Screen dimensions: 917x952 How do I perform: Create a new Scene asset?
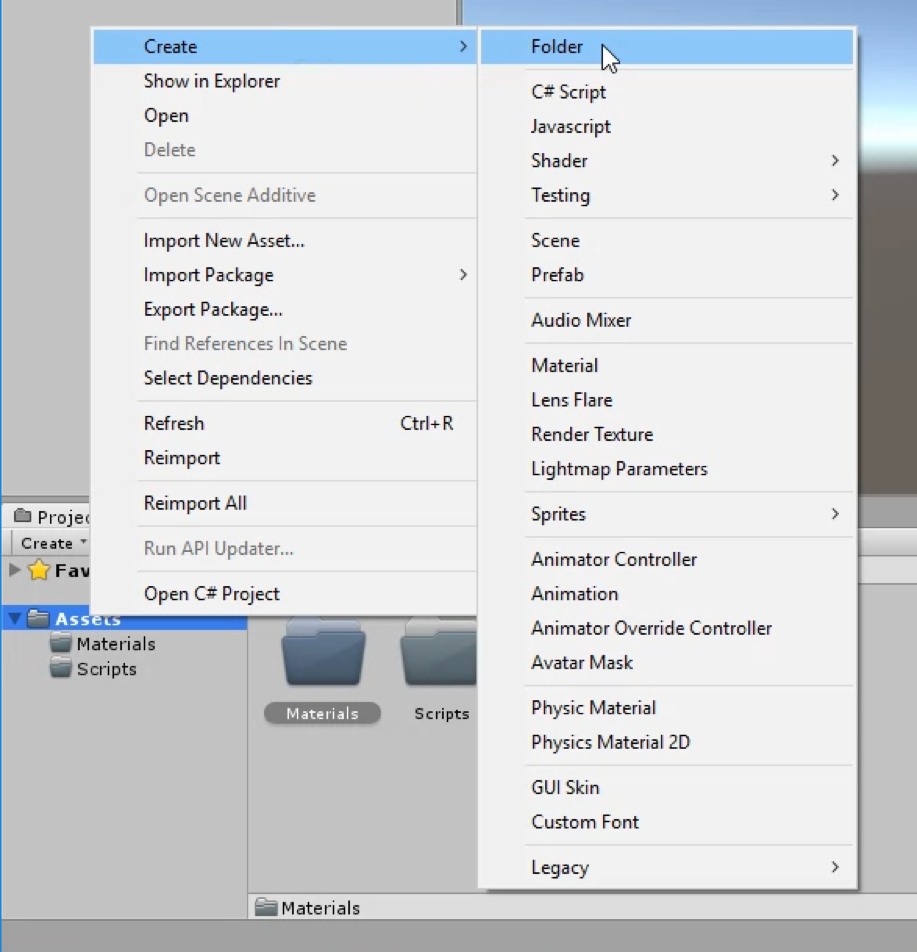666,240
